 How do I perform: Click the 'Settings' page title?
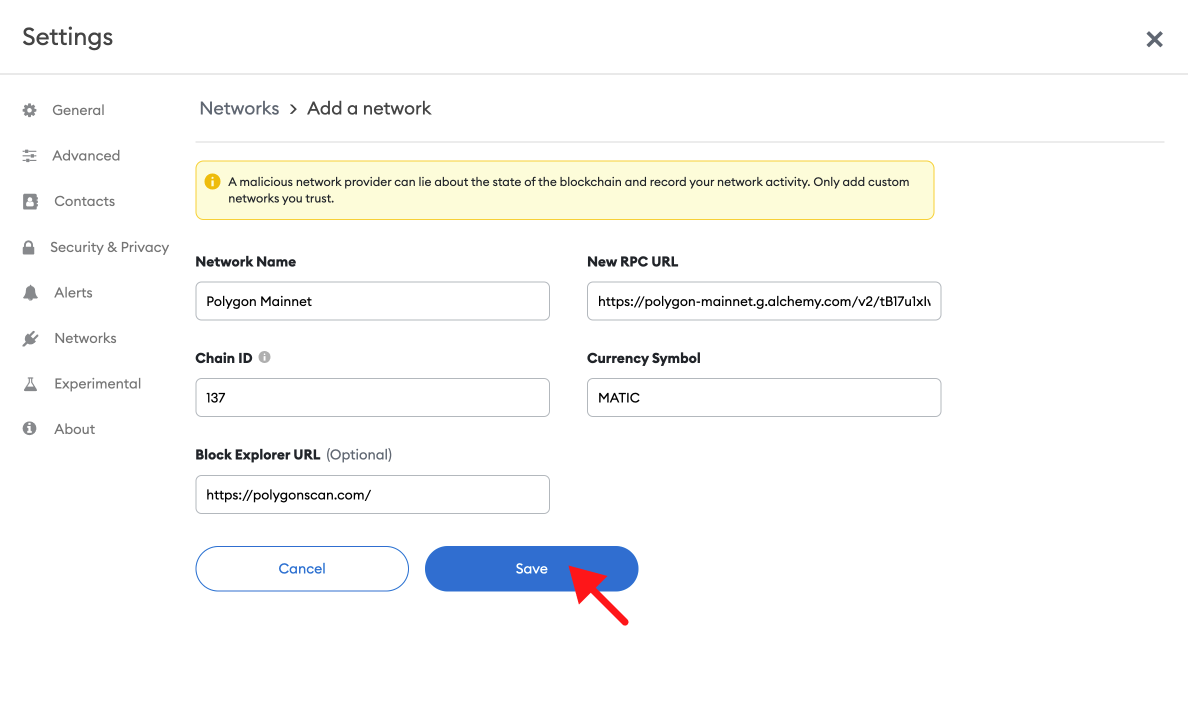67,37
